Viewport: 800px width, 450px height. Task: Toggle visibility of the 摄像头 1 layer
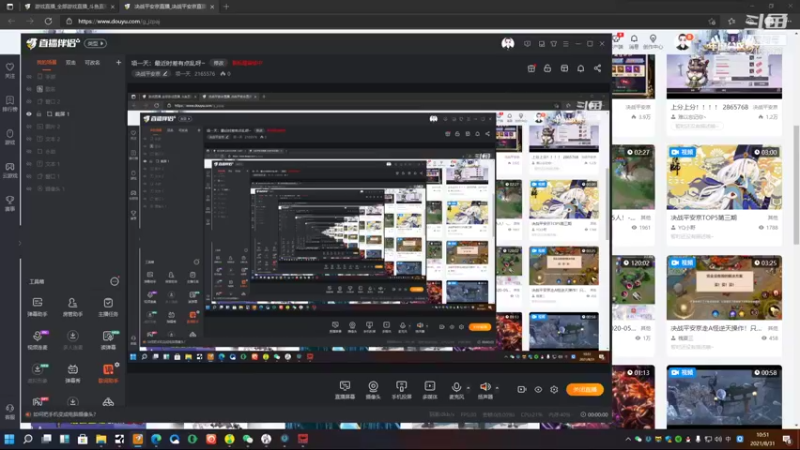(29, 189)
